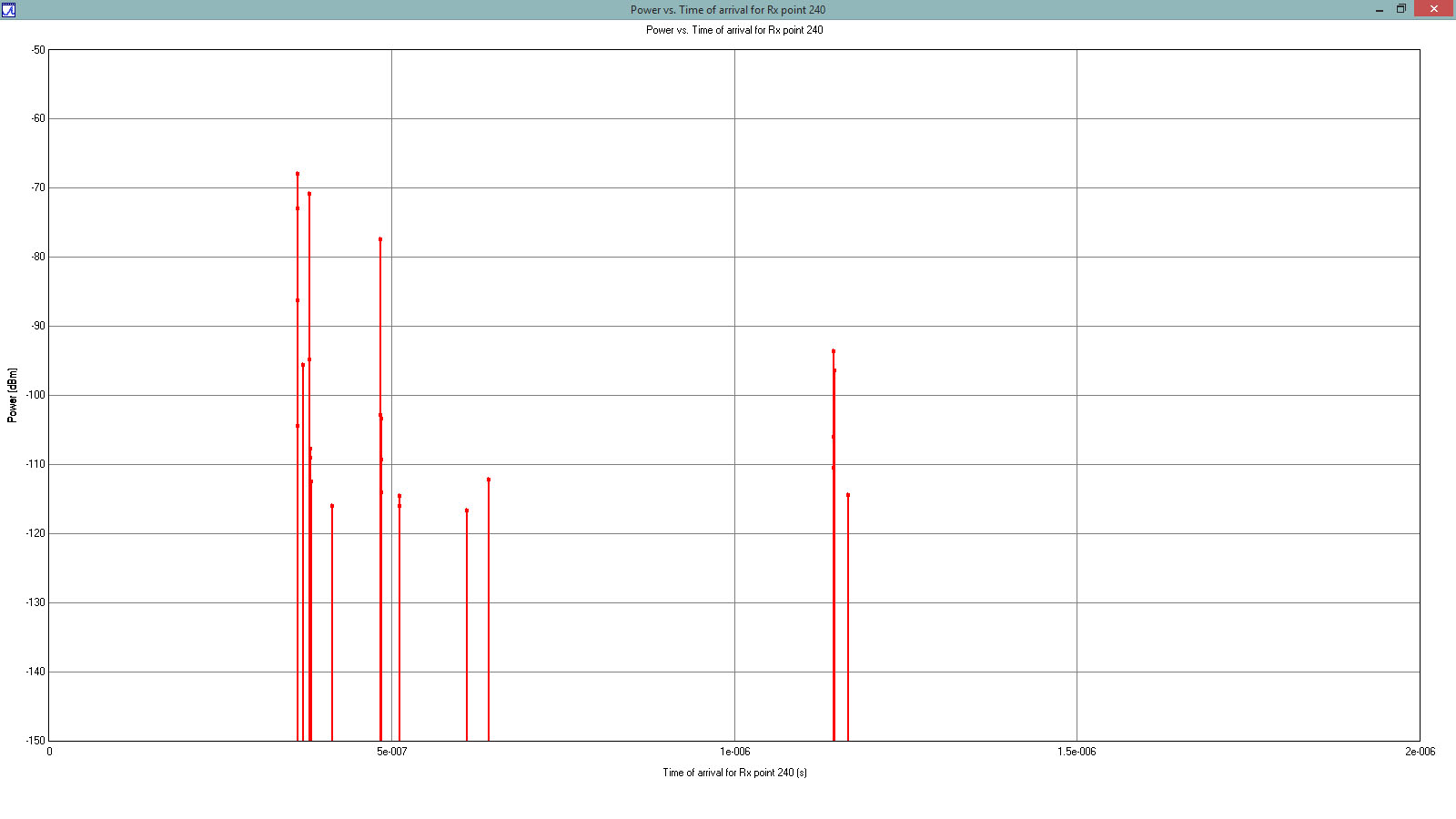The image size is (1456, 819).
Task: Select the marker at -112 dBm left of 1e-006
Action: (489, 480)
